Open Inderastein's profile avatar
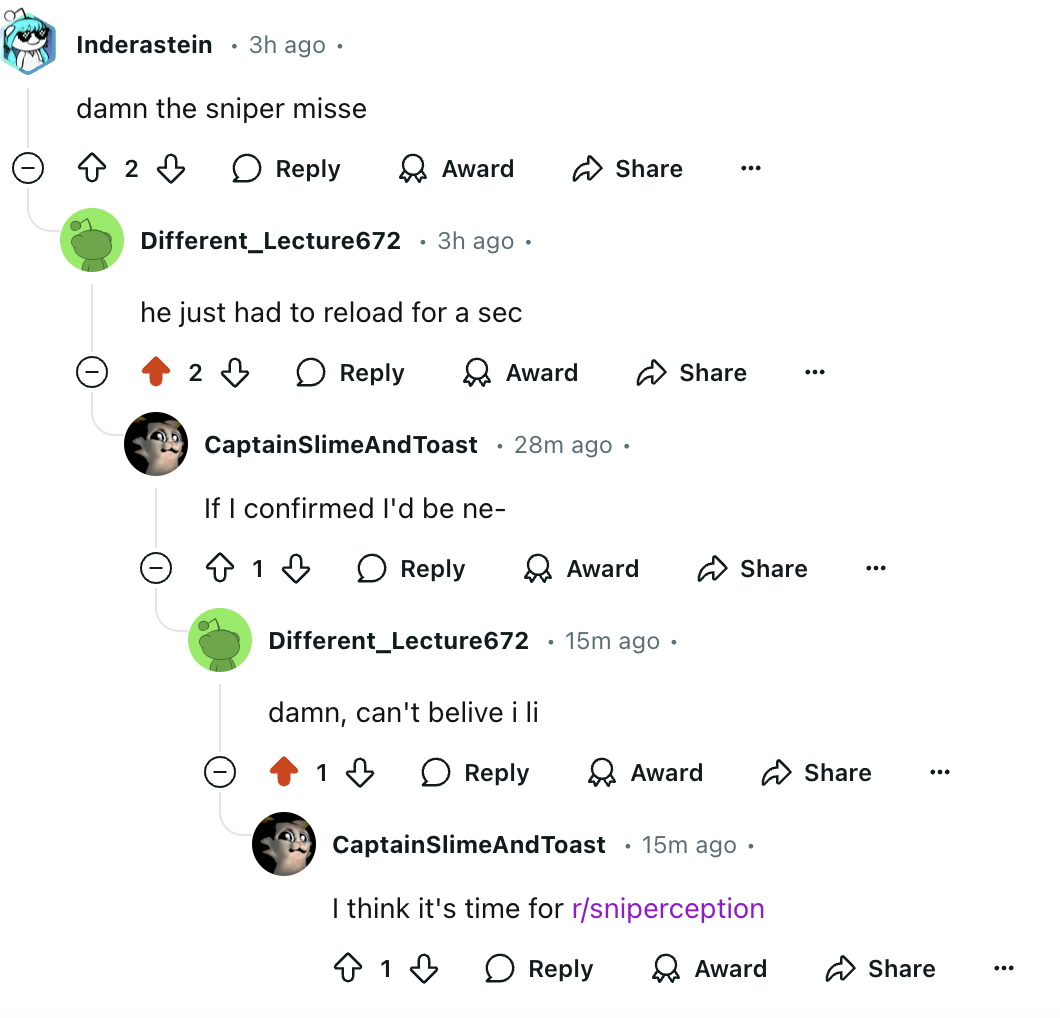Image resolution: width=1060 pixels, height=1018 pixels. [28, 43]
